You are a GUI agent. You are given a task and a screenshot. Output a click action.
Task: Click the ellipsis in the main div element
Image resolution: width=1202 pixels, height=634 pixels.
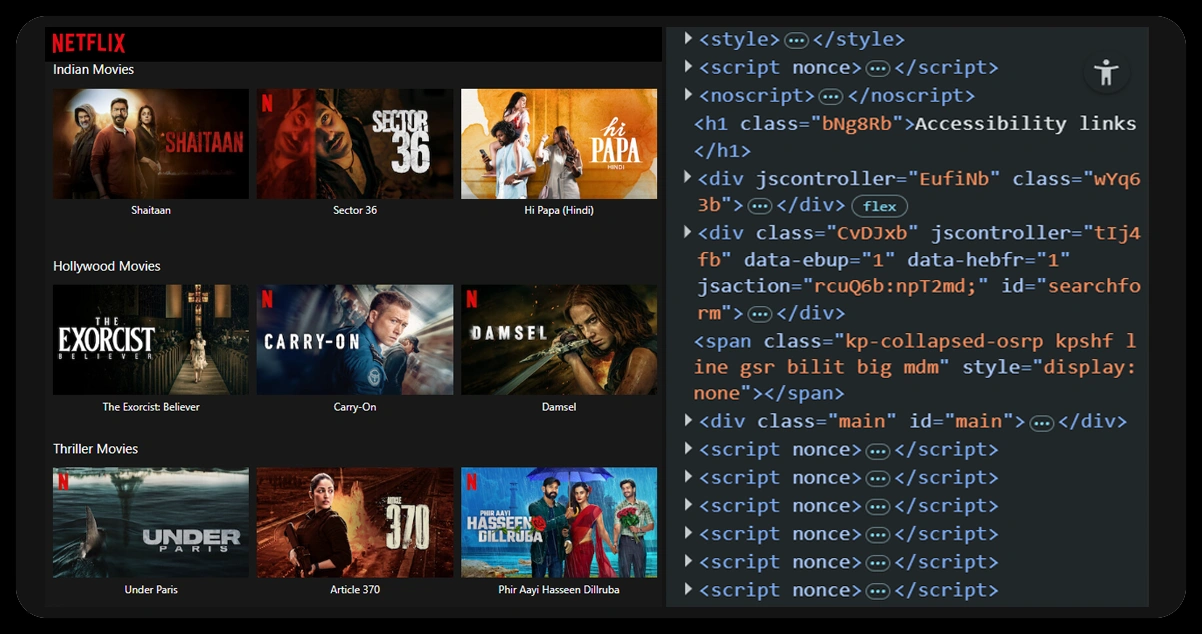[1041, 422]
